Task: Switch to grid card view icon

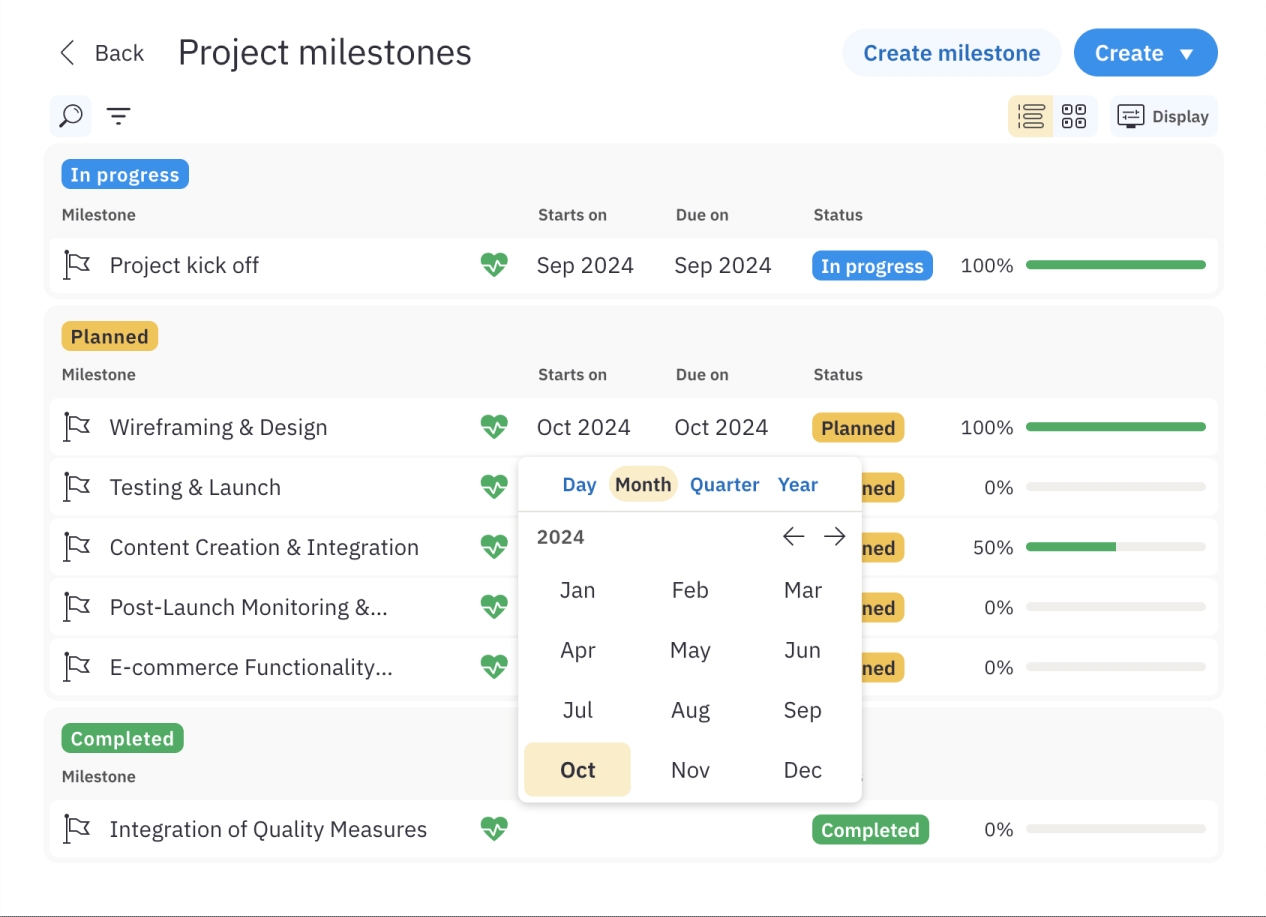Action: 1074,116
